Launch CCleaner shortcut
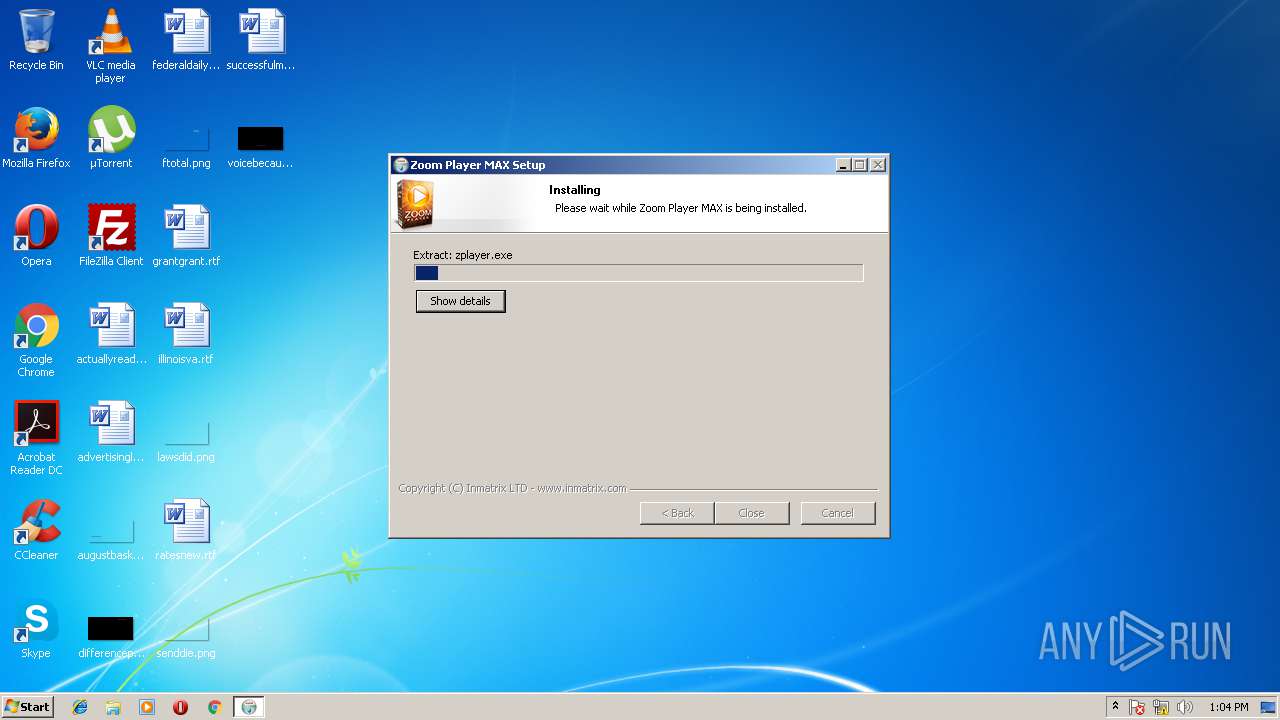This screenshot has height=720, width=1280. point(36,530)
